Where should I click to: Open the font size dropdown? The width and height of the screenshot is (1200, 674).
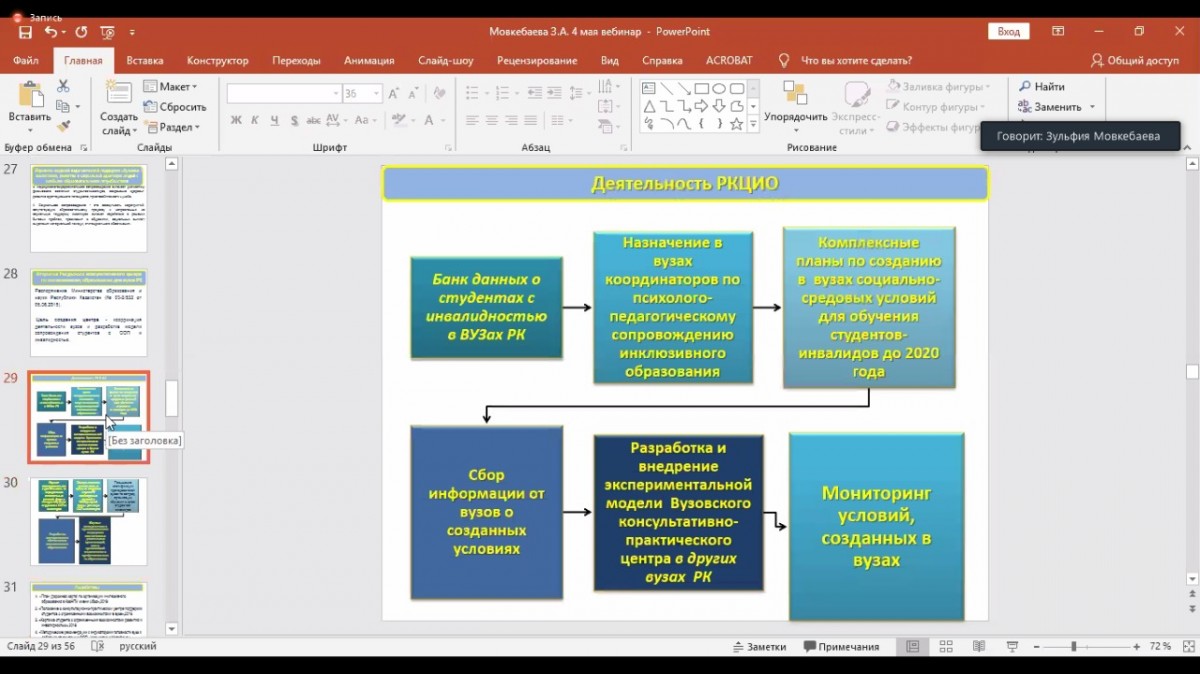tap(377, 94)
